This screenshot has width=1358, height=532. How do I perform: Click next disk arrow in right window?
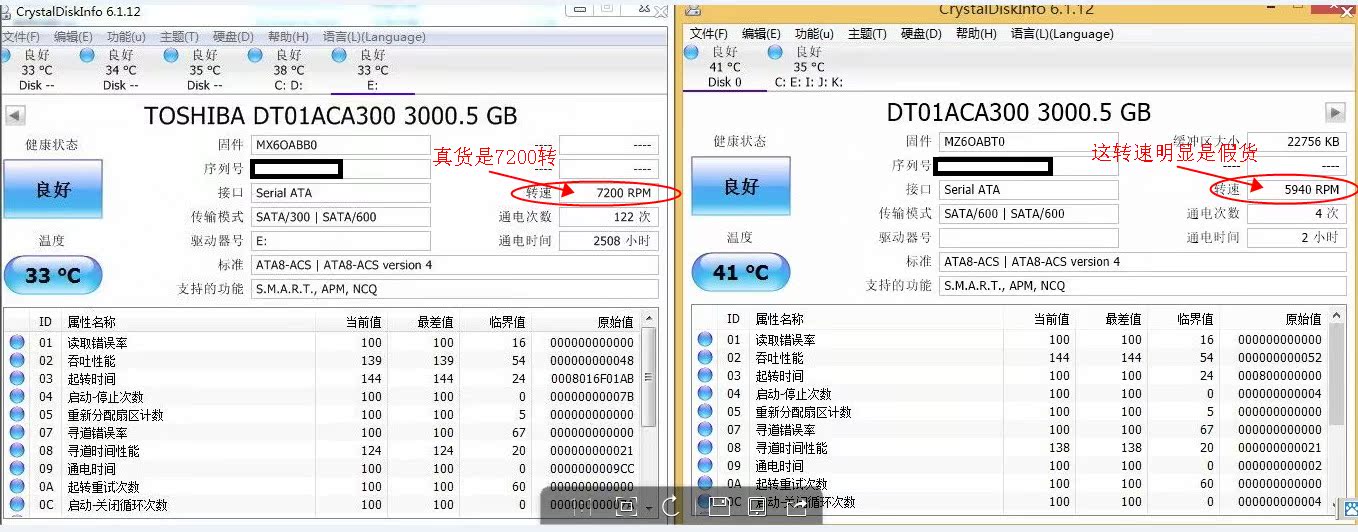(1334, 112)
